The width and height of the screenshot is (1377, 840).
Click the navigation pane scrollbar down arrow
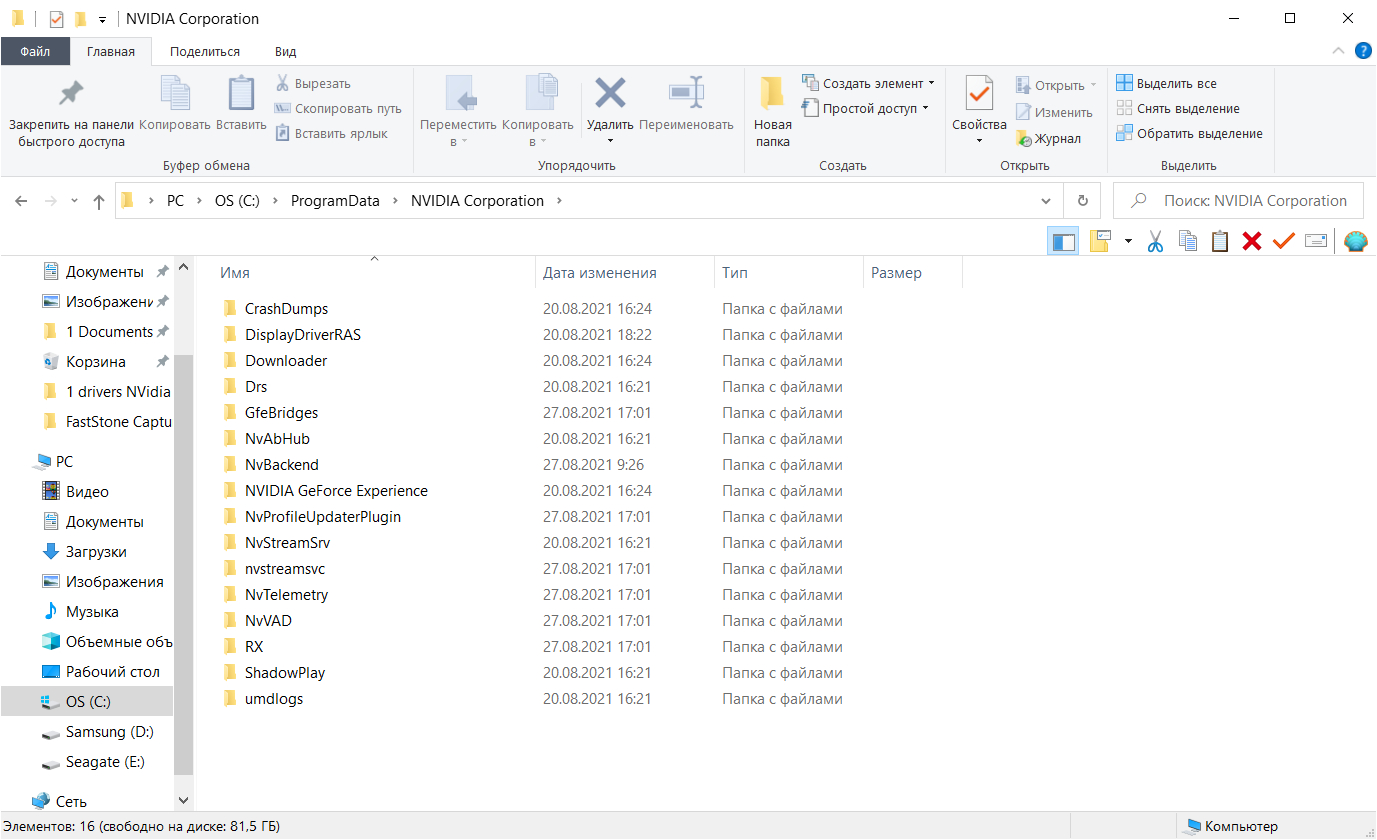pos(183,800)
